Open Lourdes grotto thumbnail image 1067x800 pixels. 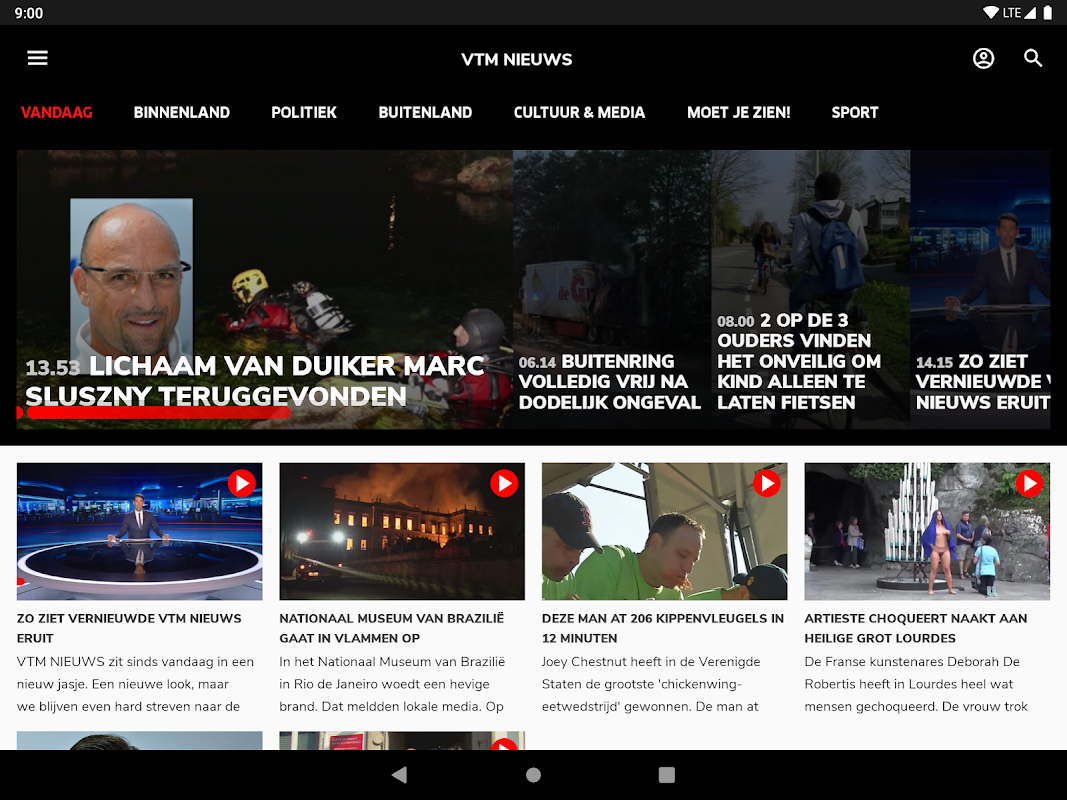coord(927,531)
